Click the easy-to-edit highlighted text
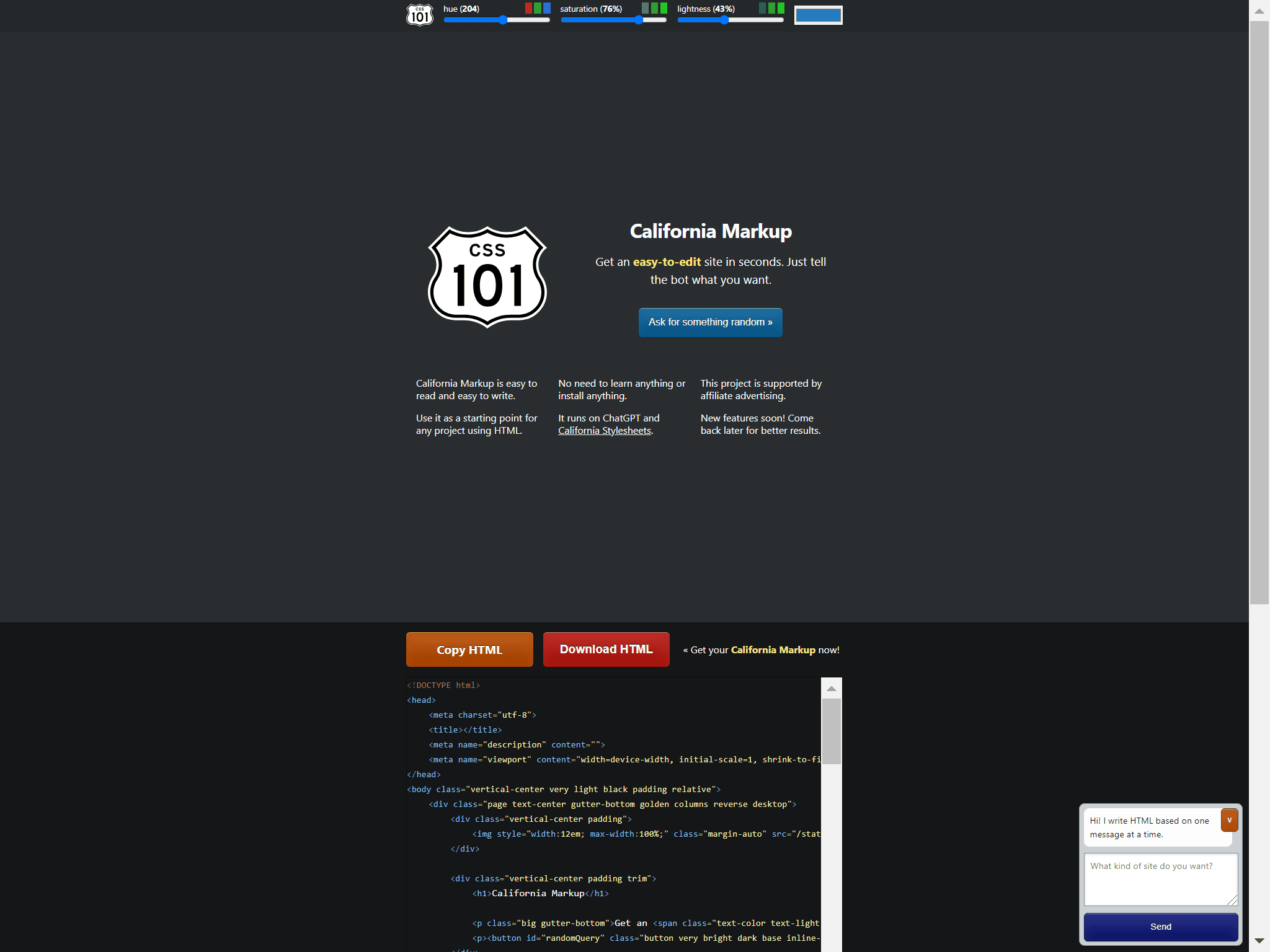The image size is (1270, 952). click(x=667, y=262)
